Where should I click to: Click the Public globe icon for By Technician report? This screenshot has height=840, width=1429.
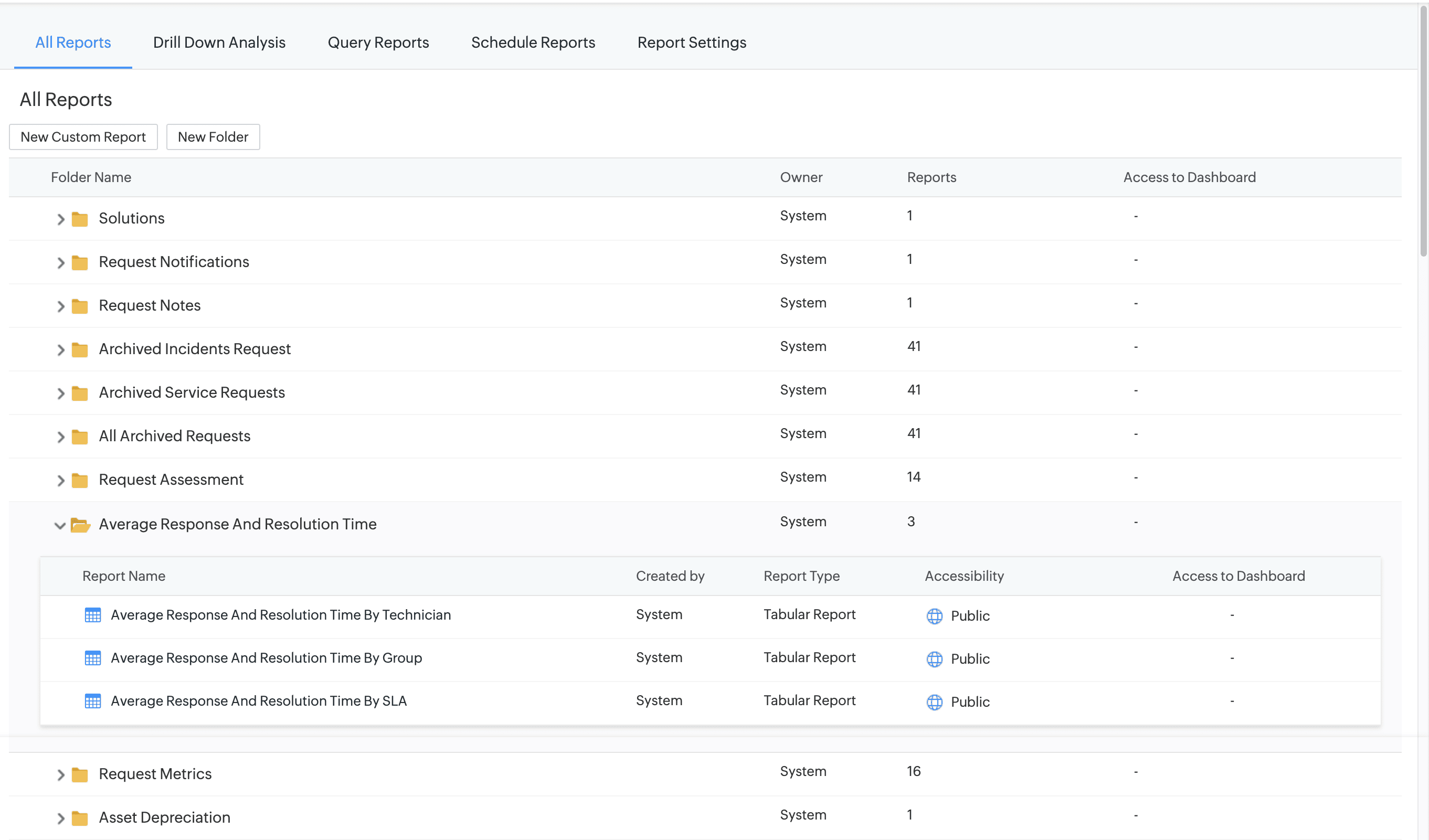pos(934,615)
